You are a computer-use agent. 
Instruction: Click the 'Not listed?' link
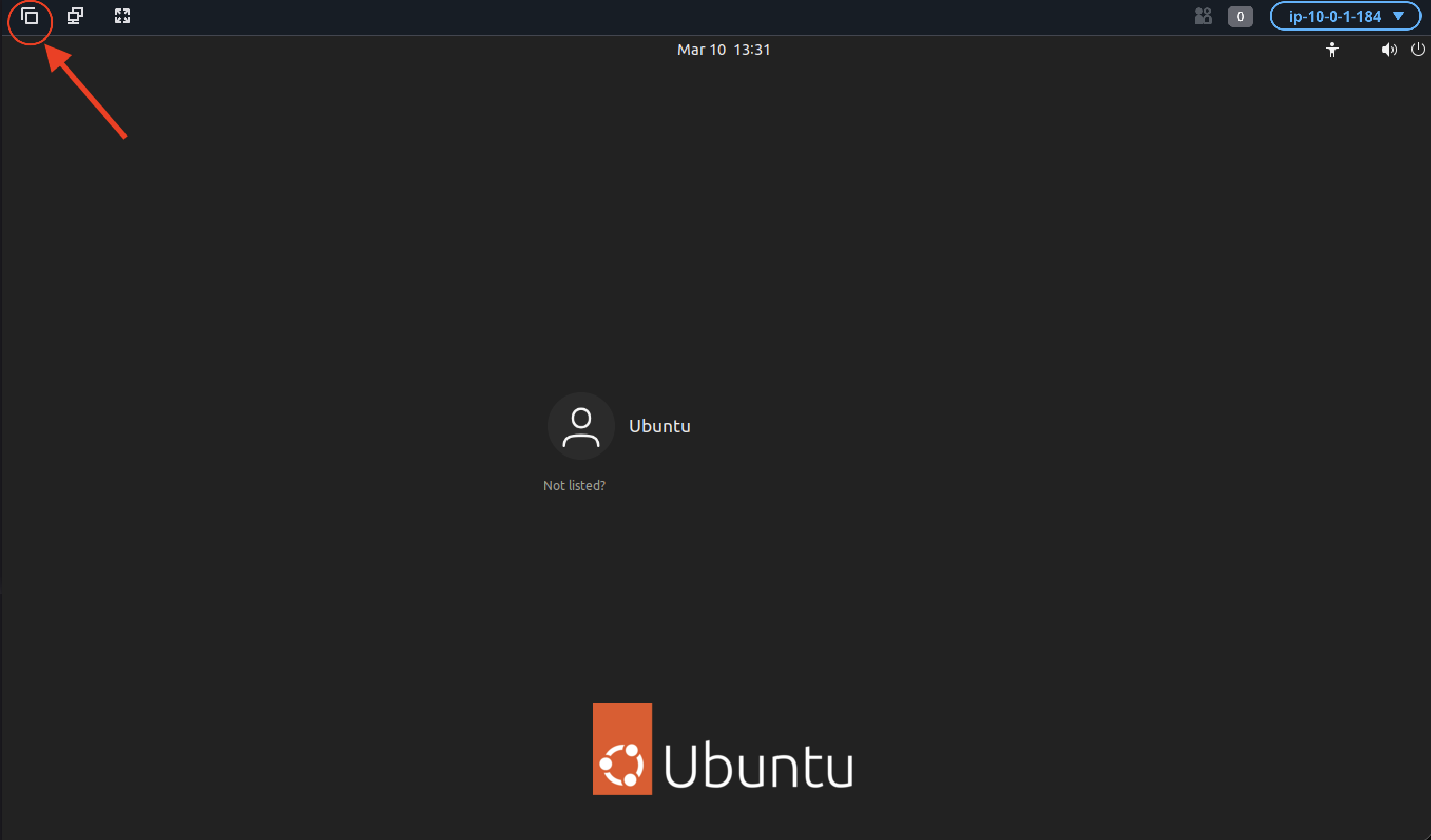(x=574, y=486)
